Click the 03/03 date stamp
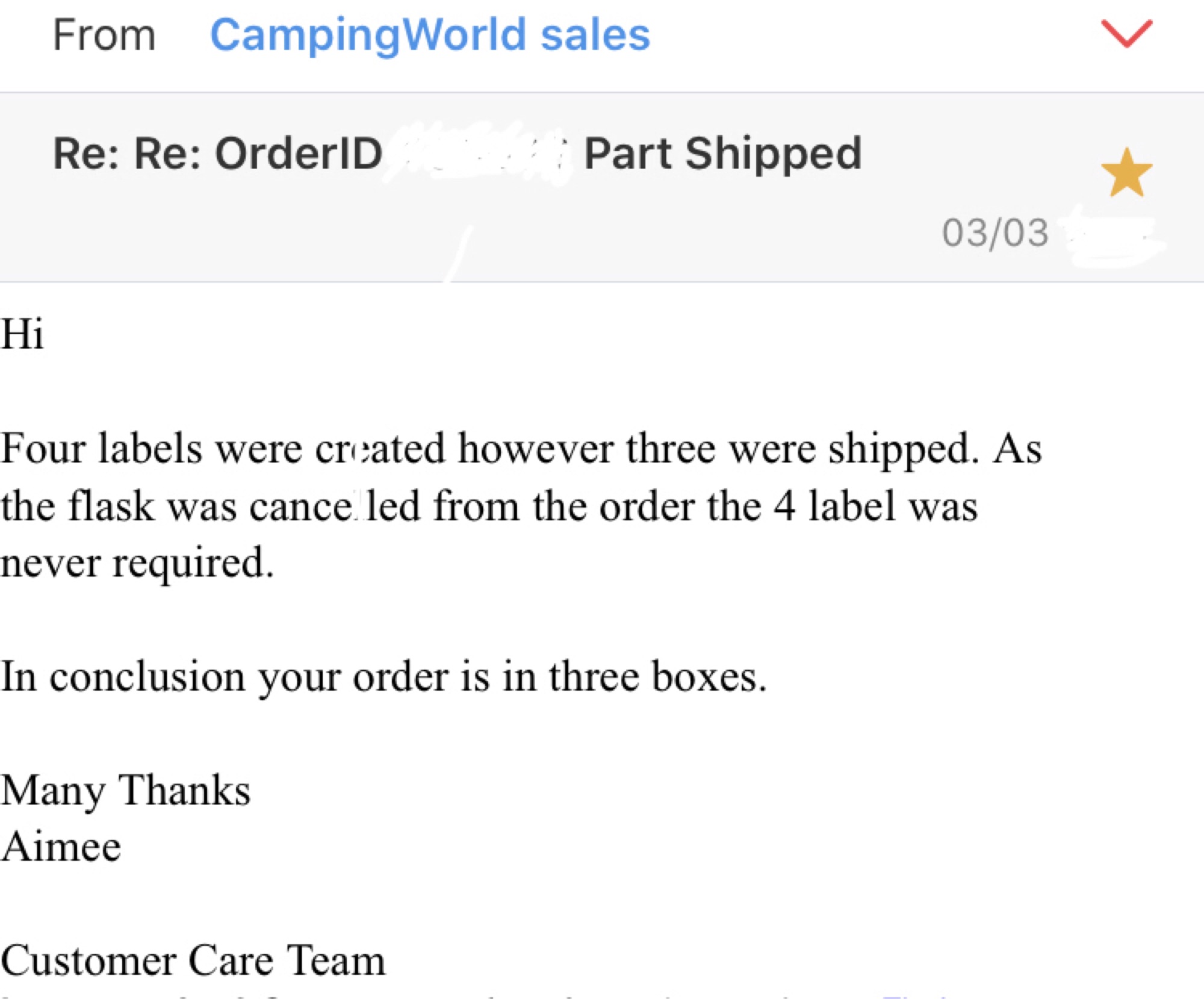 pos(995,232)
